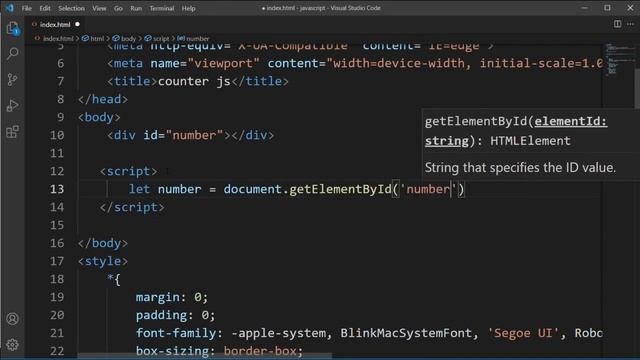Open the Search view in activity bar

[13, 53]
